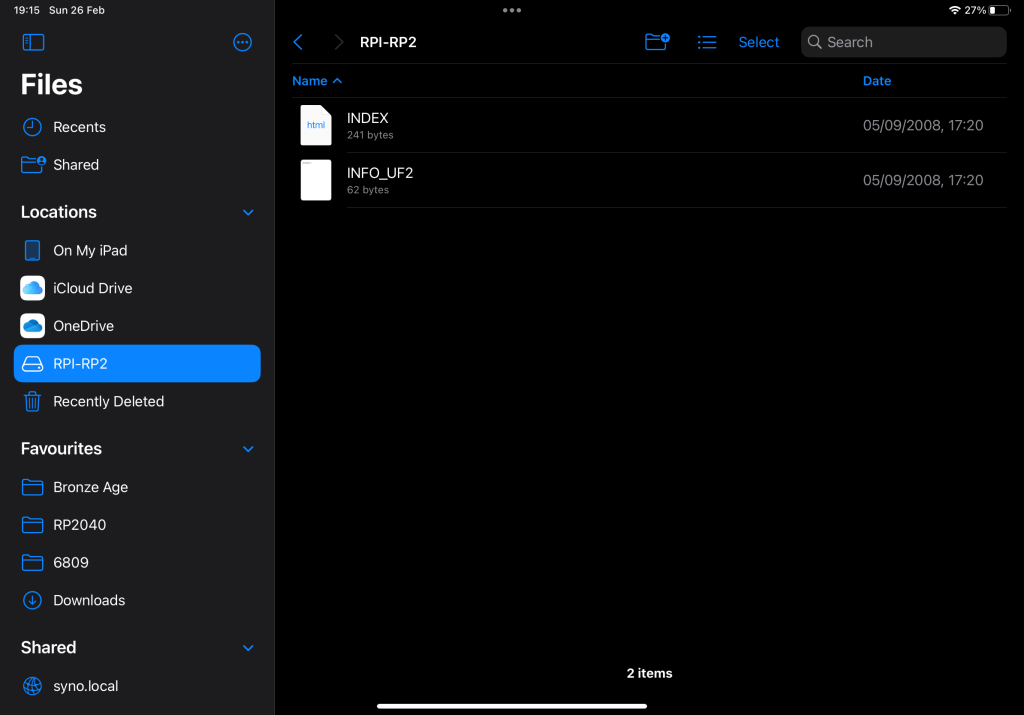This screenshot has height=715, width=1024.
Task: Select the Recents sidebar item
Action: pos(79,127)
